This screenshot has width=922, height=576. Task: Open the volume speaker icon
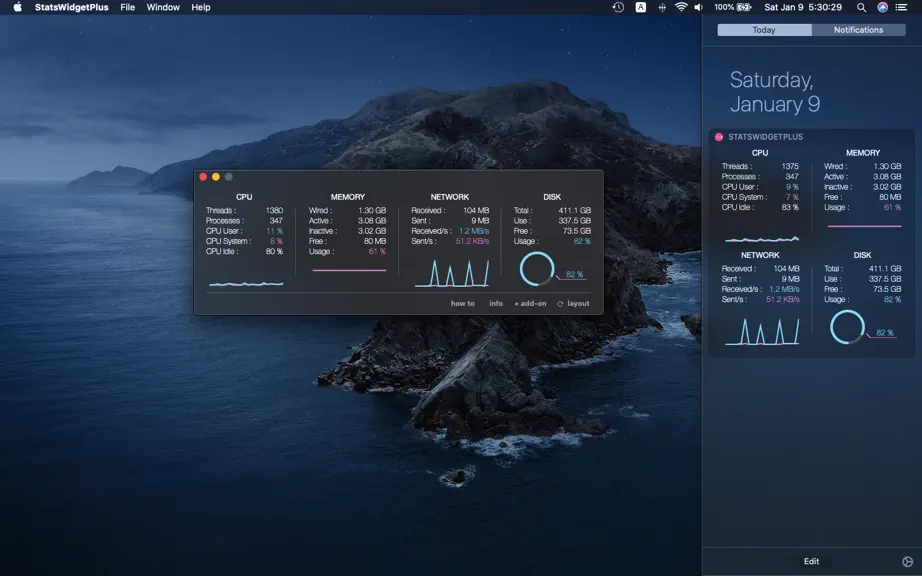[x=699, y=7]
